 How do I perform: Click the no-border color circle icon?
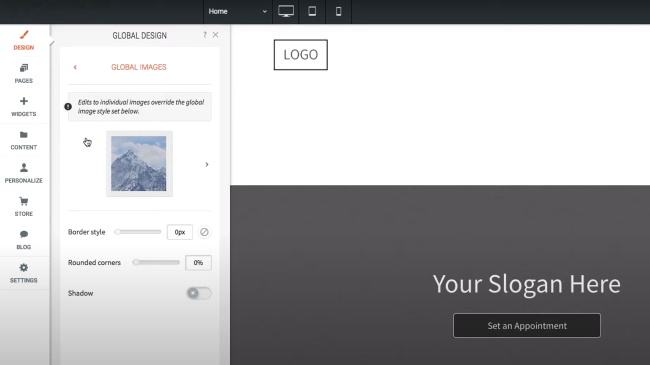pos(204,232)
